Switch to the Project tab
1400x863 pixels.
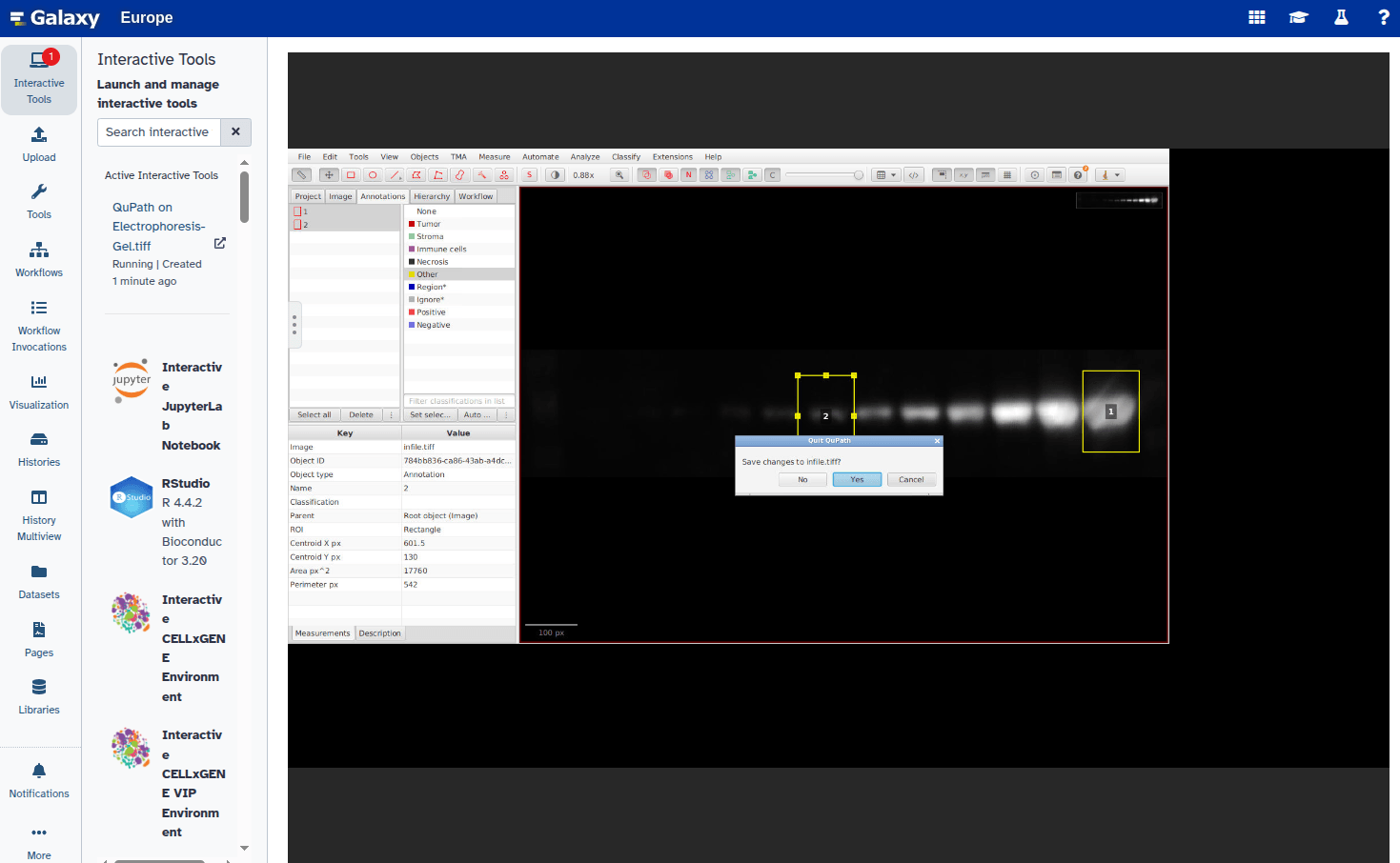[308, 196]
